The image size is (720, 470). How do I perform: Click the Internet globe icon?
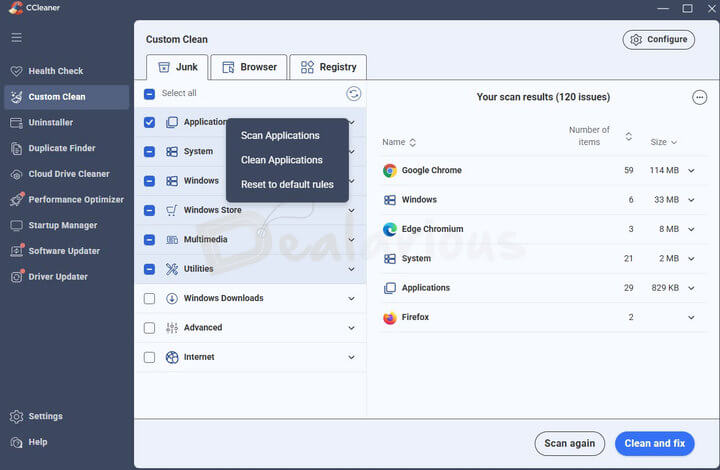pyautogui.click(x=172, y=357)
